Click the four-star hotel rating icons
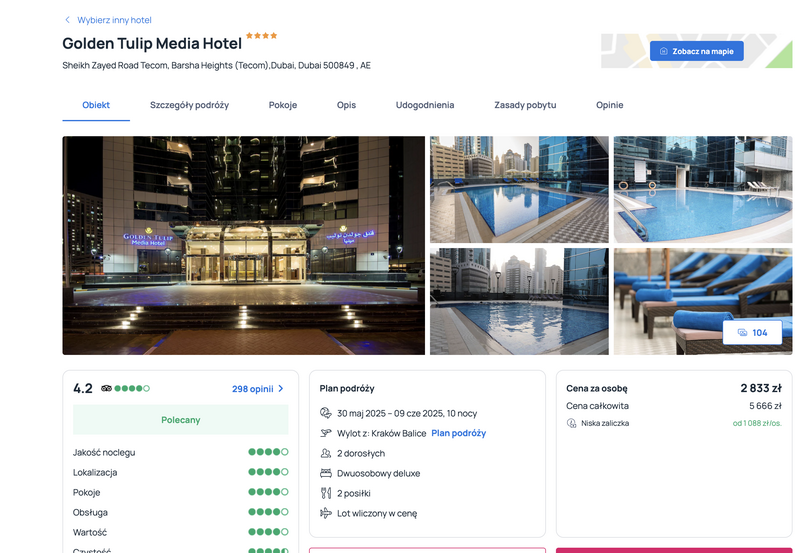Image resolution: width=800 pixels, height=553 pixels. (x=261, y=36)
